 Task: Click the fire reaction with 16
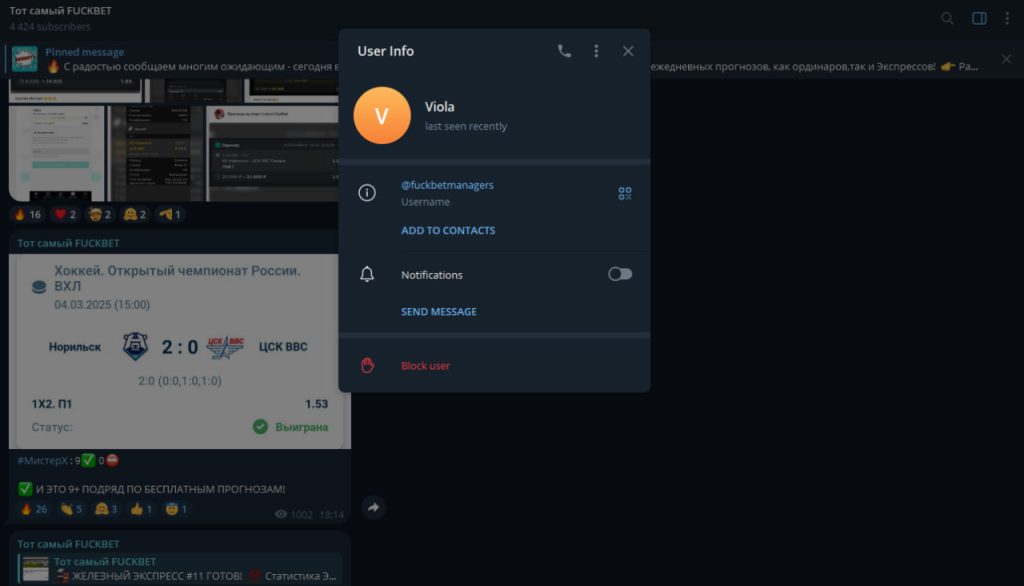[27, 214]
